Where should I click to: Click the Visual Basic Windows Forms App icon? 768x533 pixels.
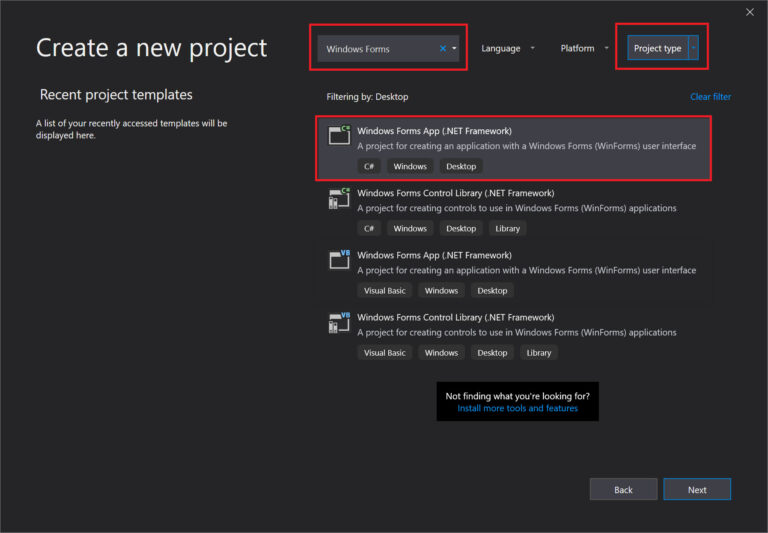click(x=339, y=260)
